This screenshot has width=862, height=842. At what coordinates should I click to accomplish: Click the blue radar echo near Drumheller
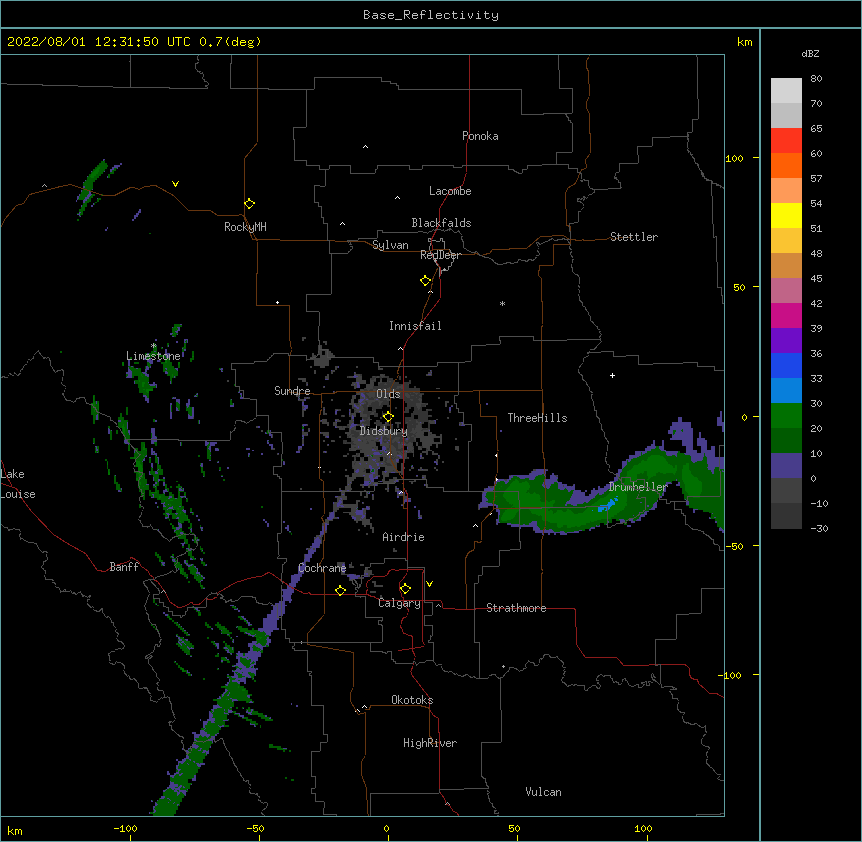pyautogui.click(x=608, y=505)
